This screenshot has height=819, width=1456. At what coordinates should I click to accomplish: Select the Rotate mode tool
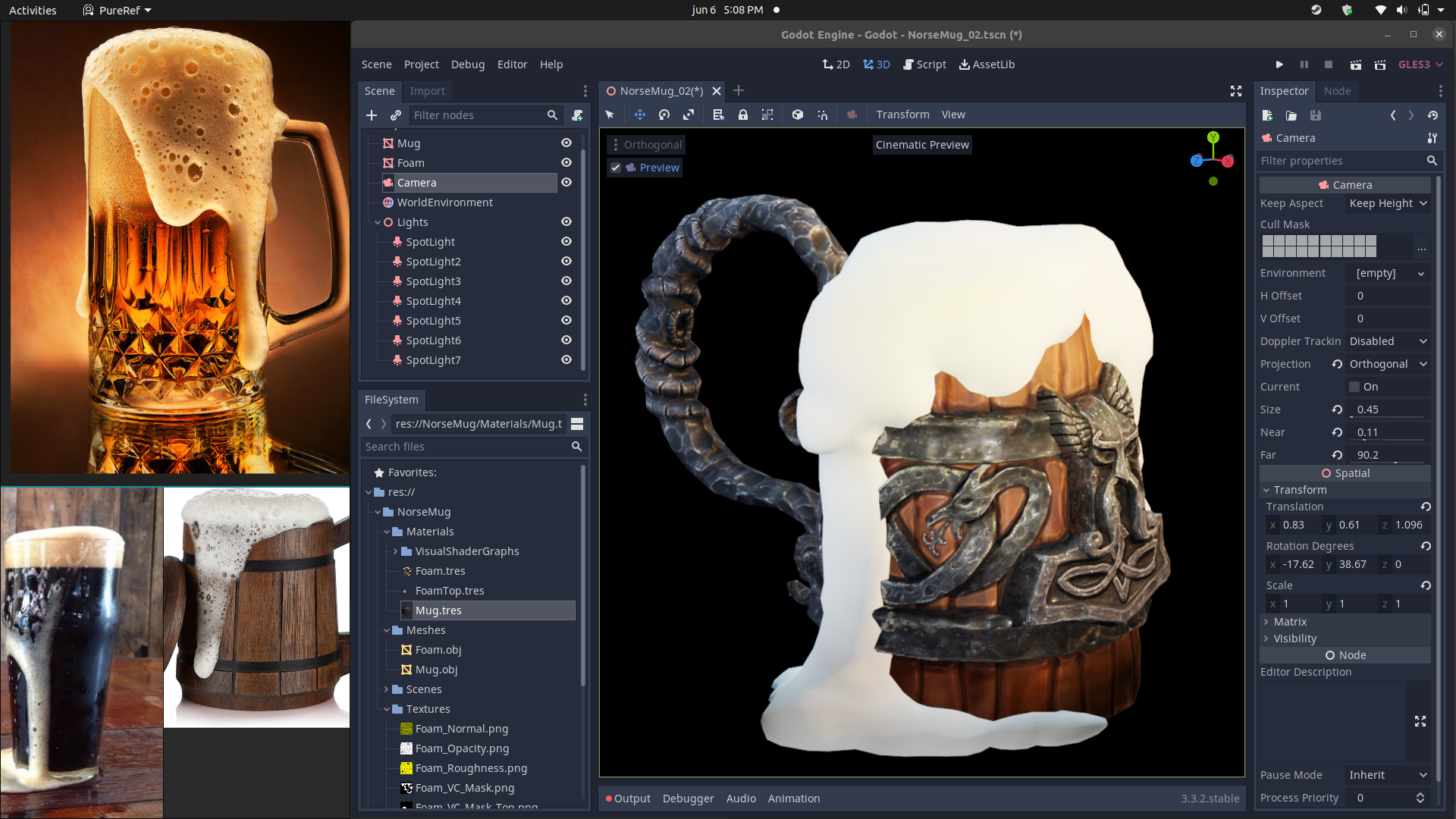coord(664,115)
